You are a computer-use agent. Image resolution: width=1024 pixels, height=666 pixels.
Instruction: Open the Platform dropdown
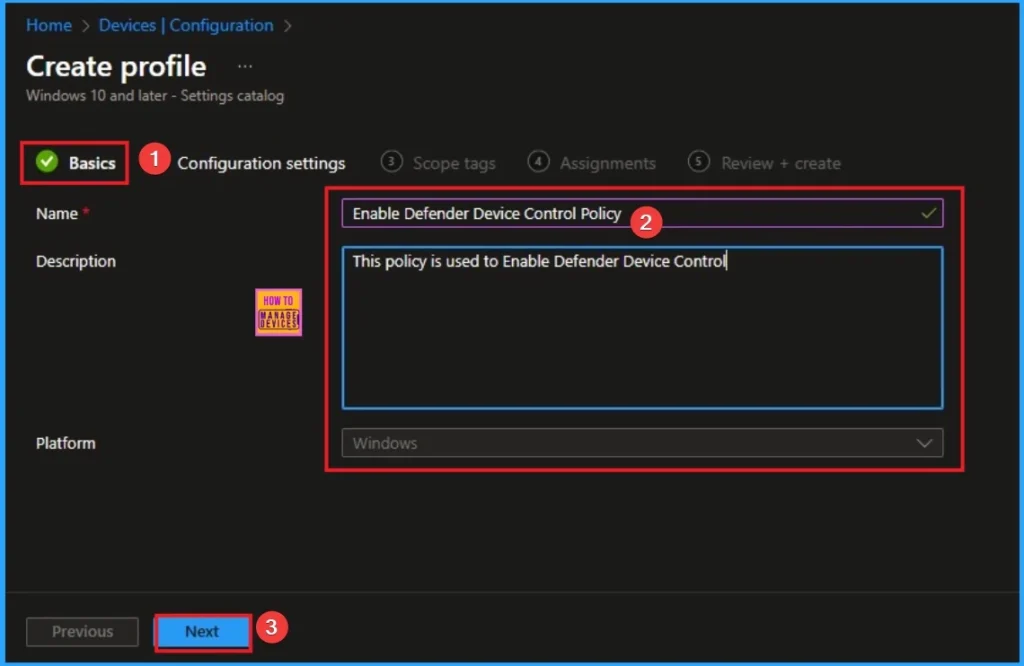[642, 443]
